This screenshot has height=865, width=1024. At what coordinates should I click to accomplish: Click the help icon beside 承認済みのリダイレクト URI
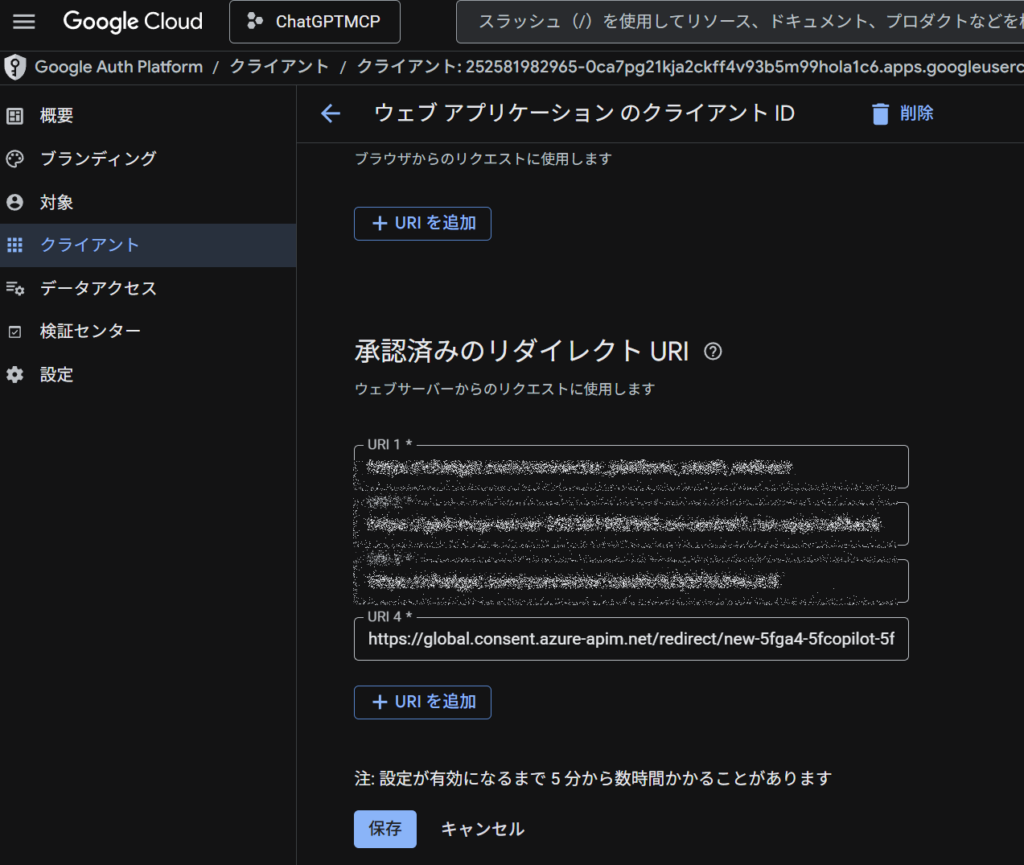click(x=713, y=351)
